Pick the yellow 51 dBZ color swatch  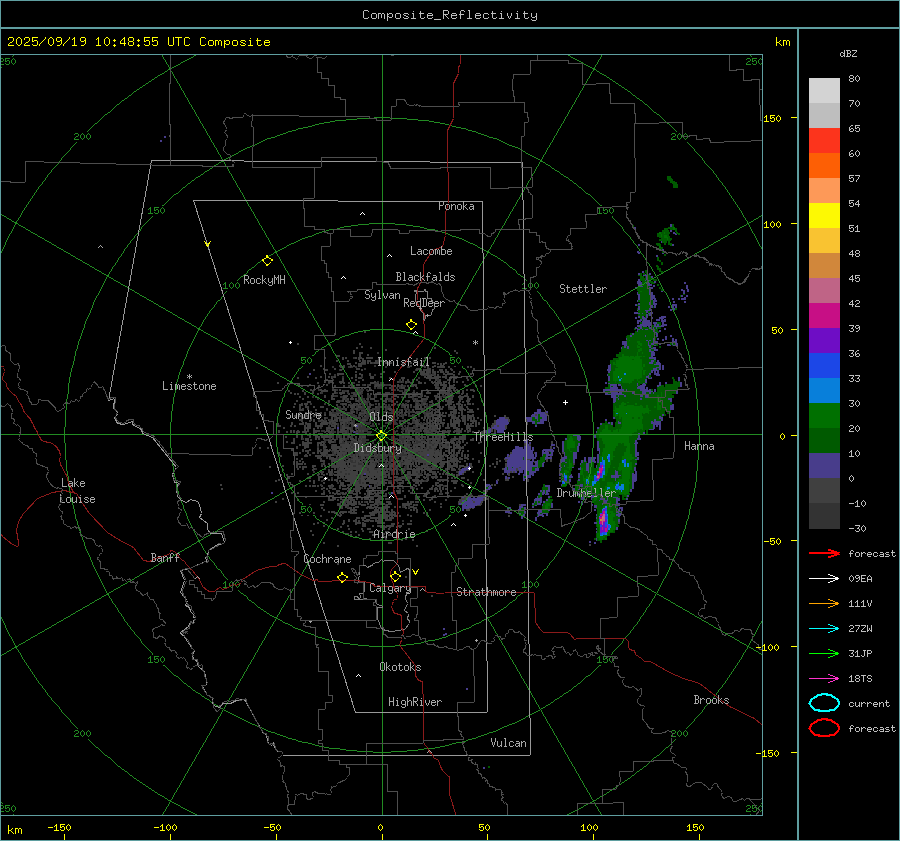coord(824,215)
